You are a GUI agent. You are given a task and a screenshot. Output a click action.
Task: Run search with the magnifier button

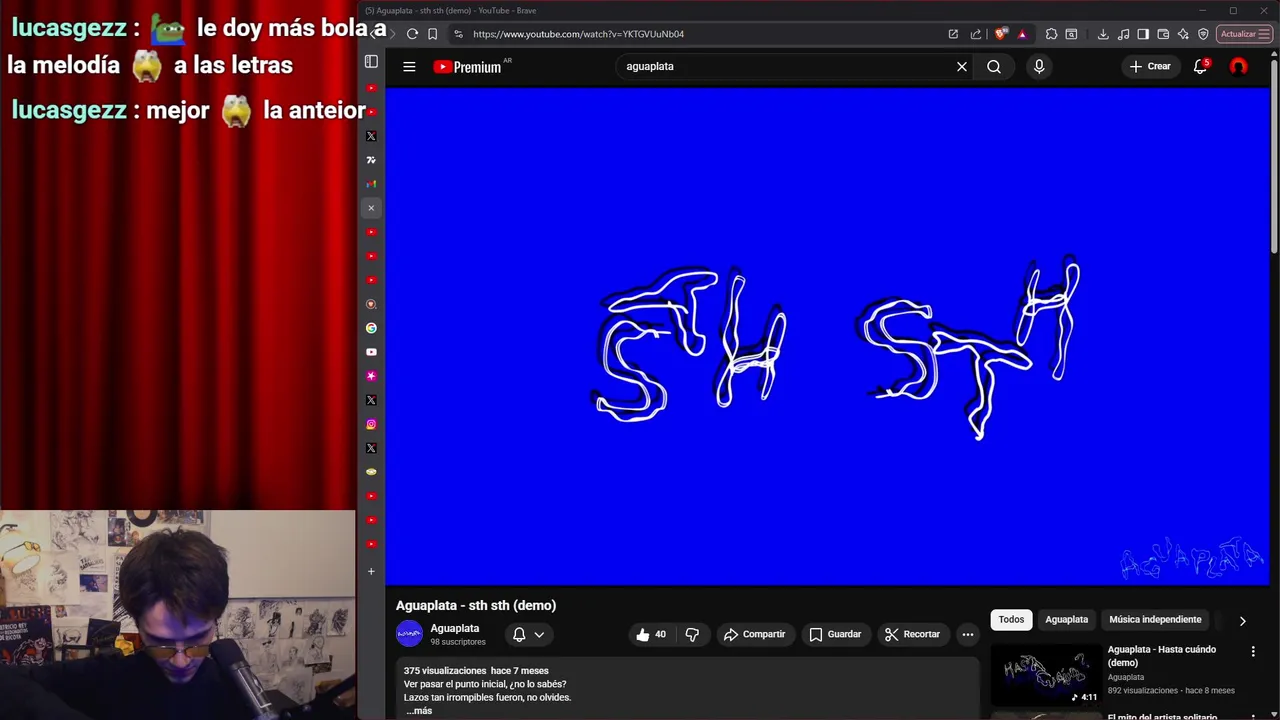[994, 66]
